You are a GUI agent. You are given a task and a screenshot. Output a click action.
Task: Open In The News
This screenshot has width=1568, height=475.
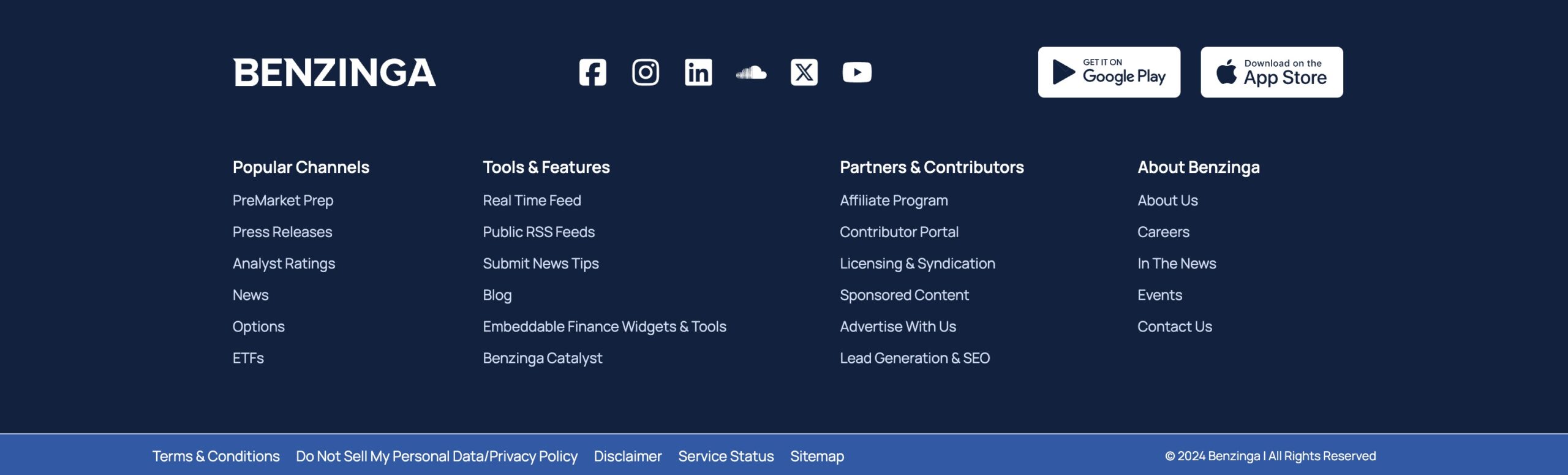tap(1177, 264)
